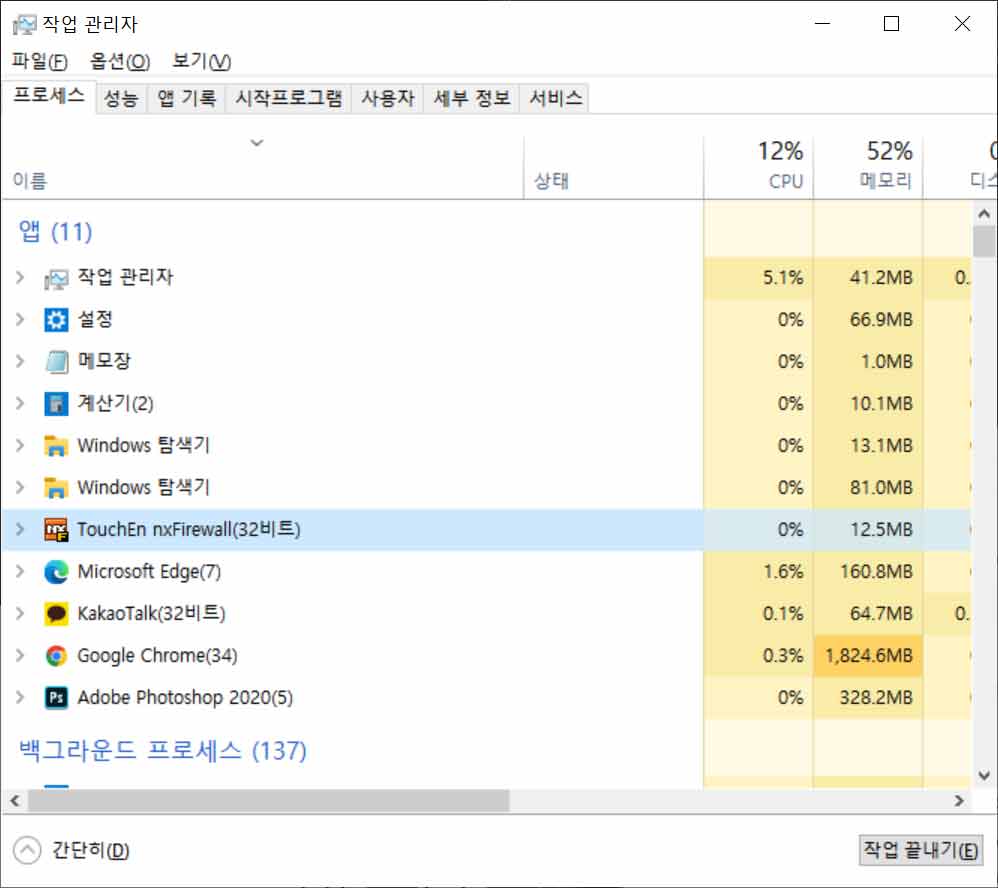Open the 파일(F) menu
Screen dimensions: 998x888
click(x=39, y=61)
